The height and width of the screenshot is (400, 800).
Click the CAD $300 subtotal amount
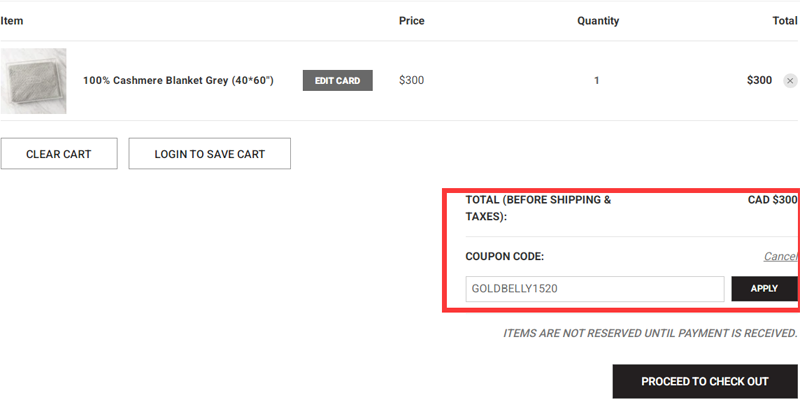pos(772,200)
